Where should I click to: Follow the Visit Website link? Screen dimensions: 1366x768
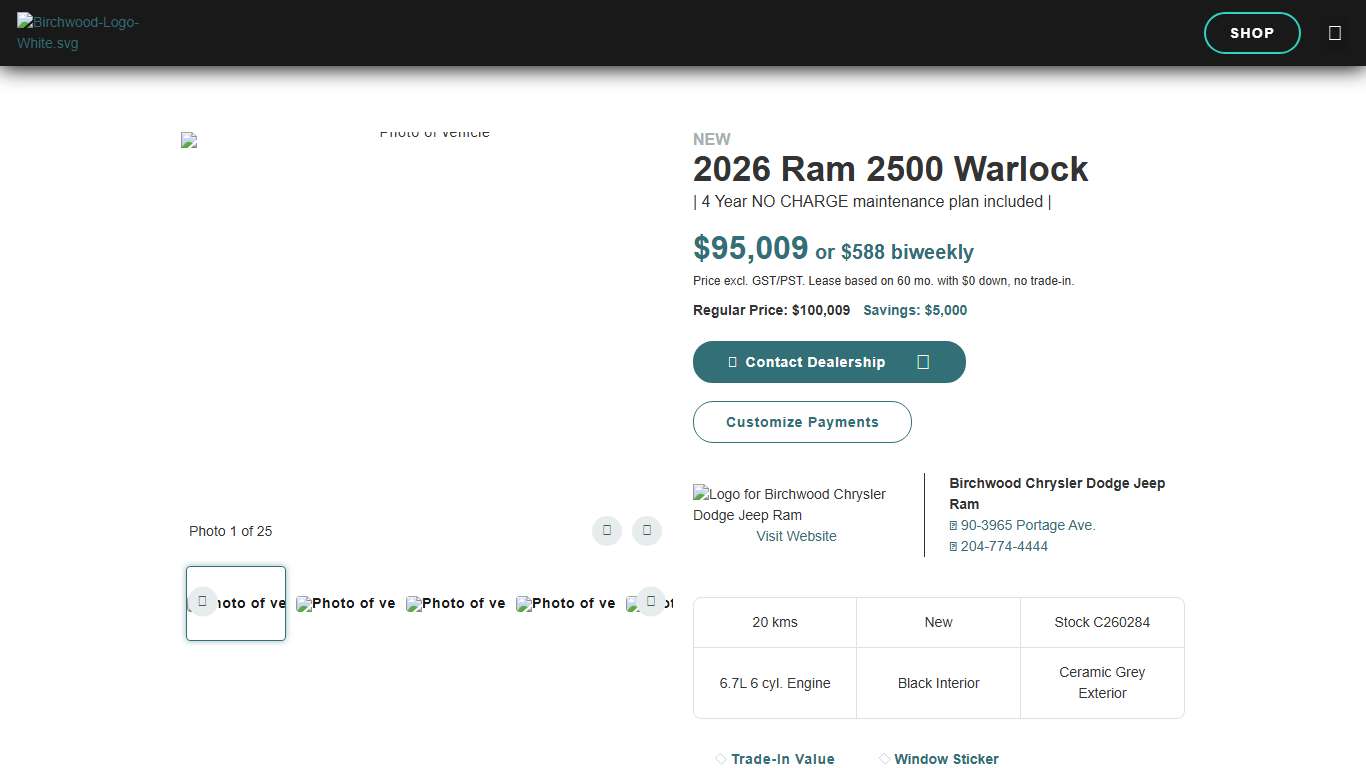796,536
